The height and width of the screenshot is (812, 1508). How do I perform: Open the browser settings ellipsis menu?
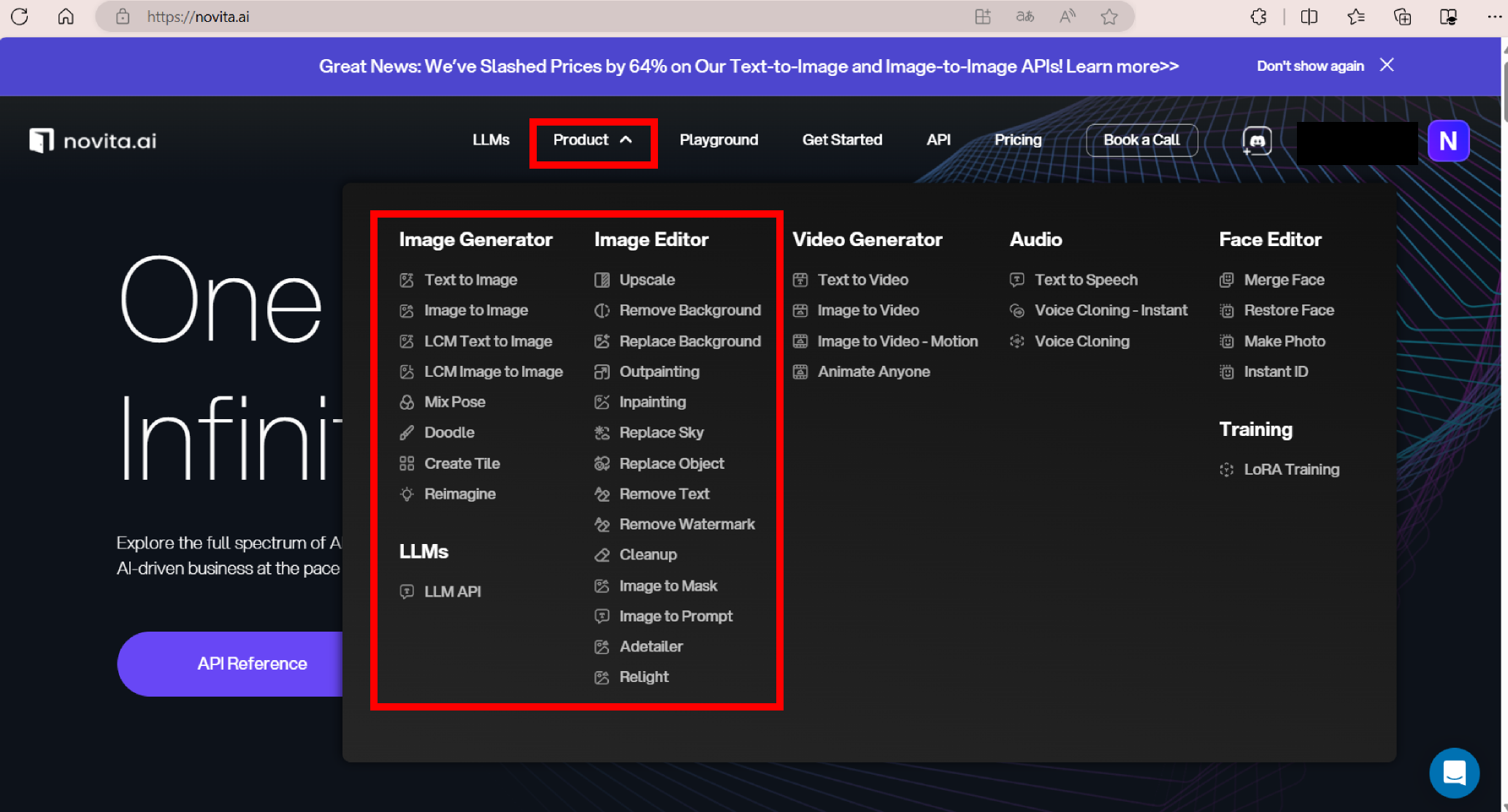coord(1494,17)
